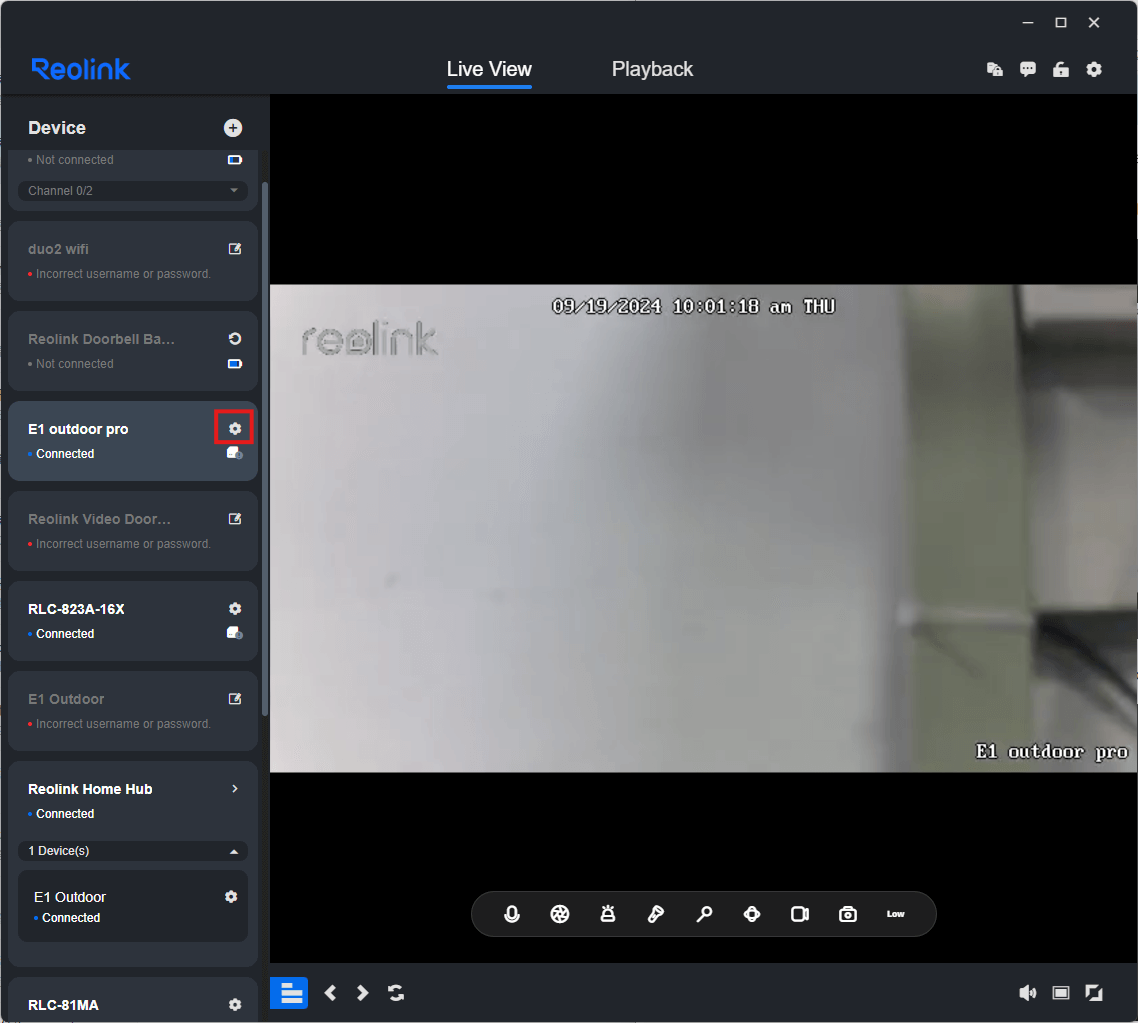Select the RLC-823A-16X device card
Screen dimensions: 1138x1023
[133, 621]
